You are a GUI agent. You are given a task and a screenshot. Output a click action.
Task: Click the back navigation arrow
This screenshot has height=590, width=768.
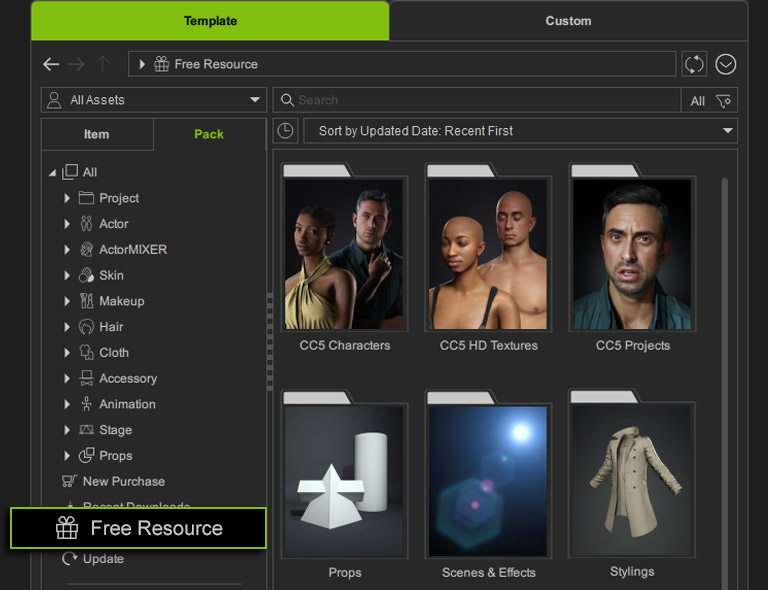tap(51, 64)
